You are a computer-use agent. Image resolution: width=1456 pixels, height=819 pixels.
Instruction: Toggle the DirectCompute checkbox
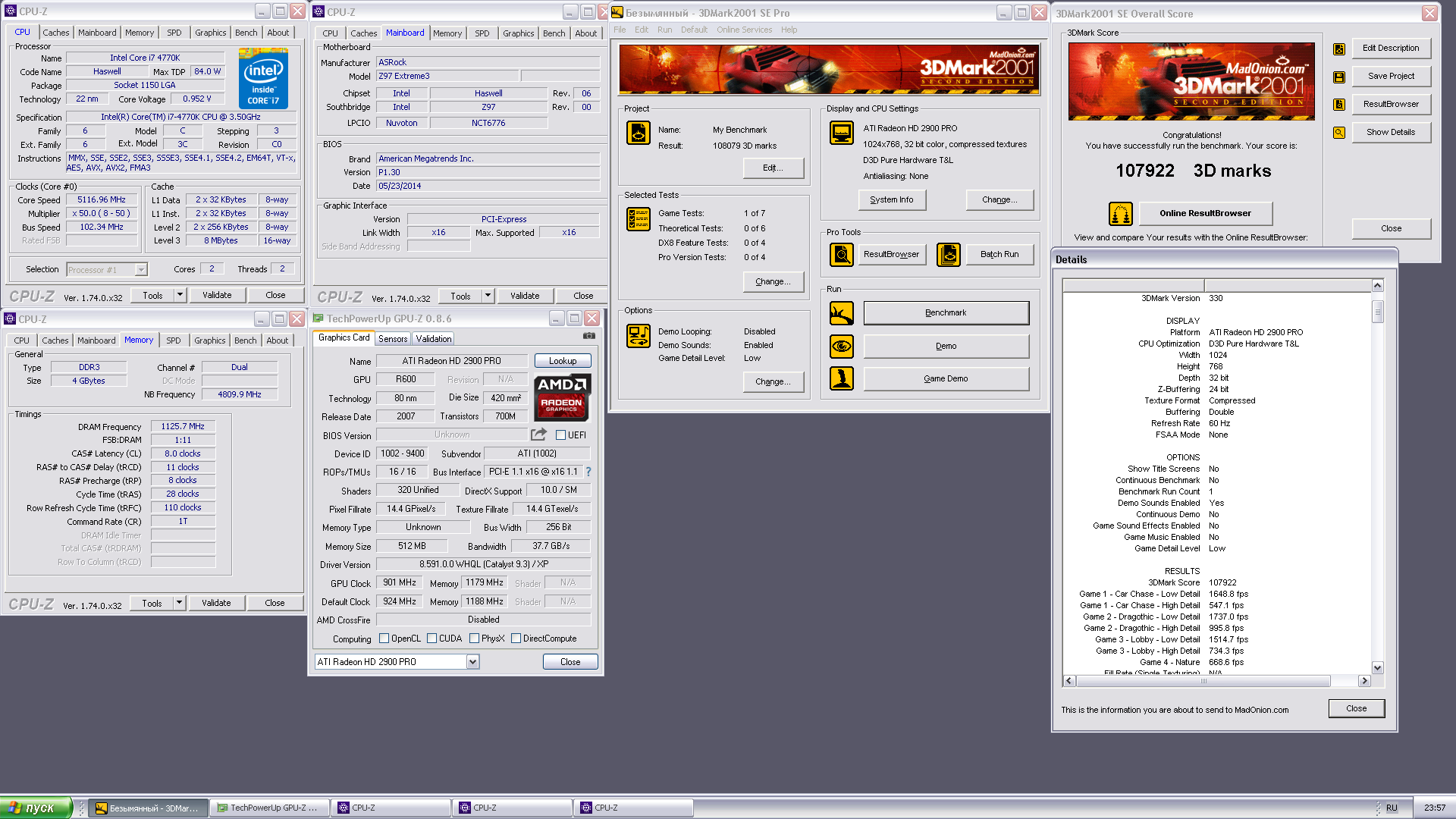pos(516,639)
